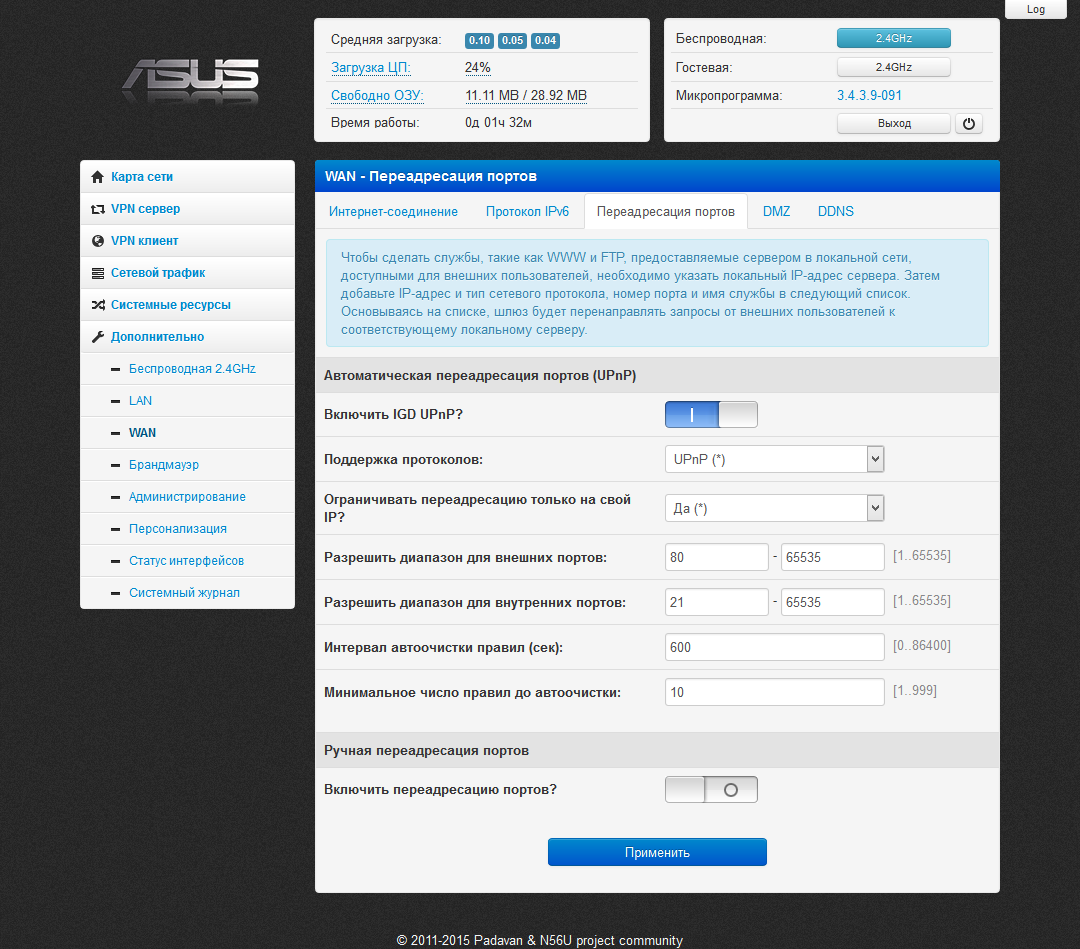
Task: Click external port range end field
Action: (833, 557)
